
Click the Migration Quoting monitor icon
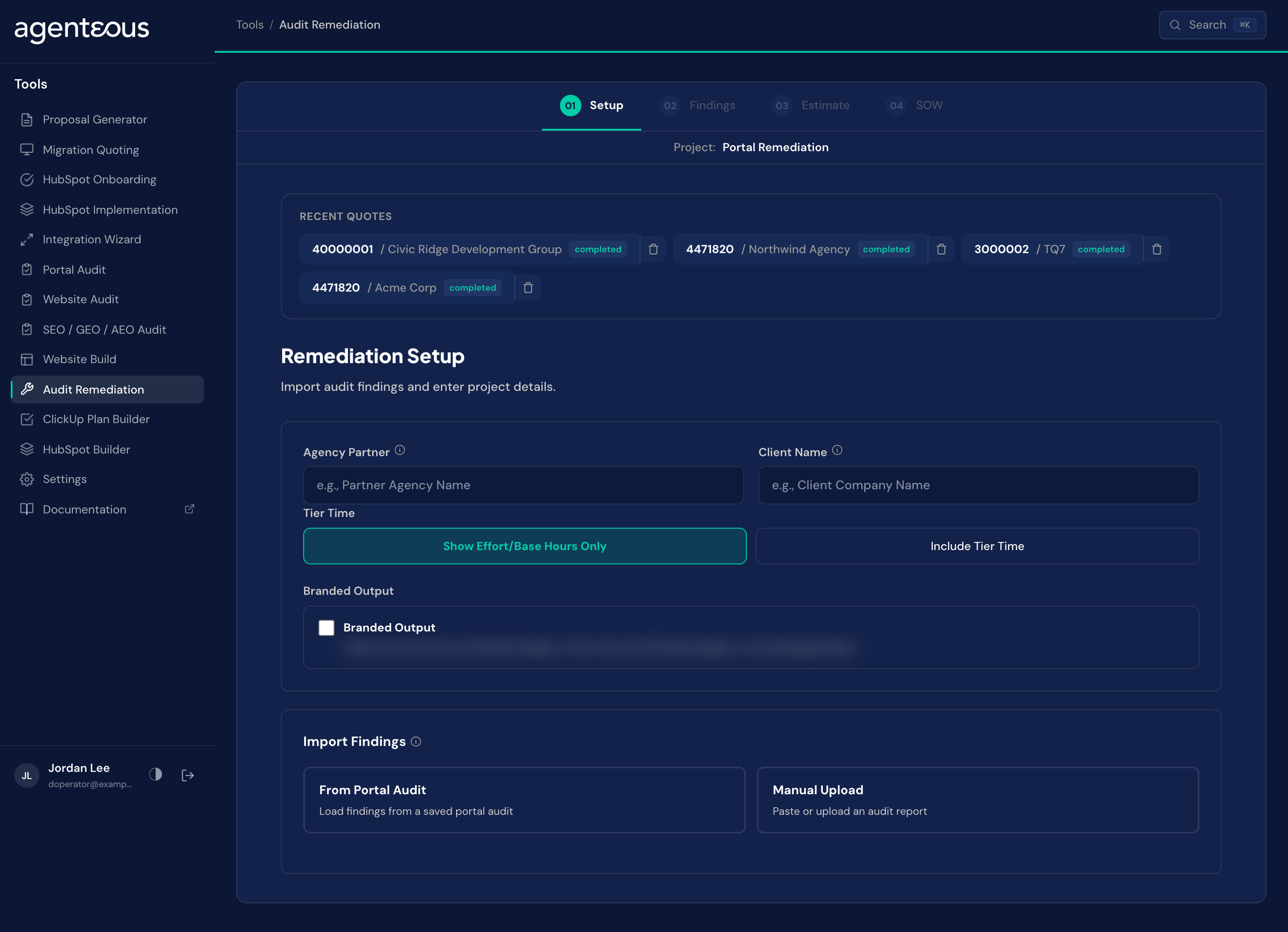point(27,150)
